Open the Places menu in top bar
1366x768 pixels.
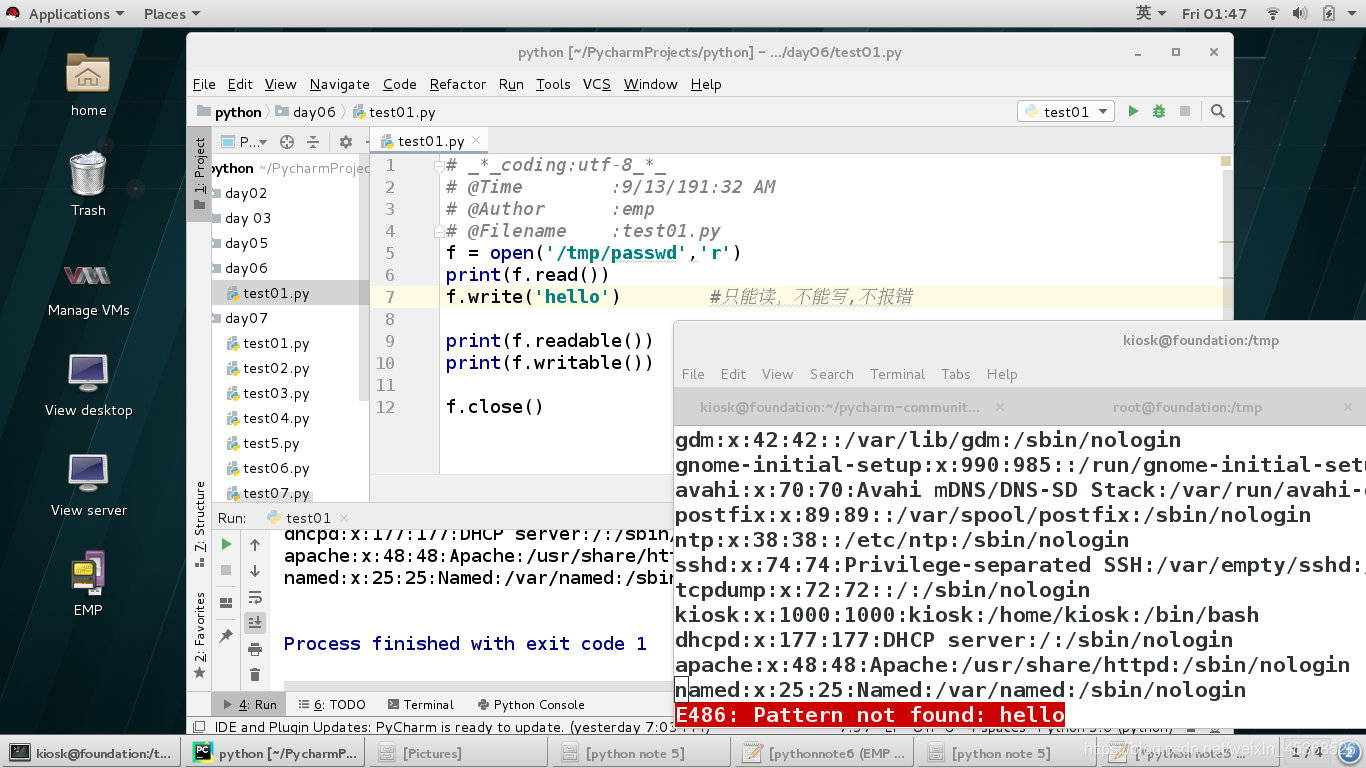(171, 14)
